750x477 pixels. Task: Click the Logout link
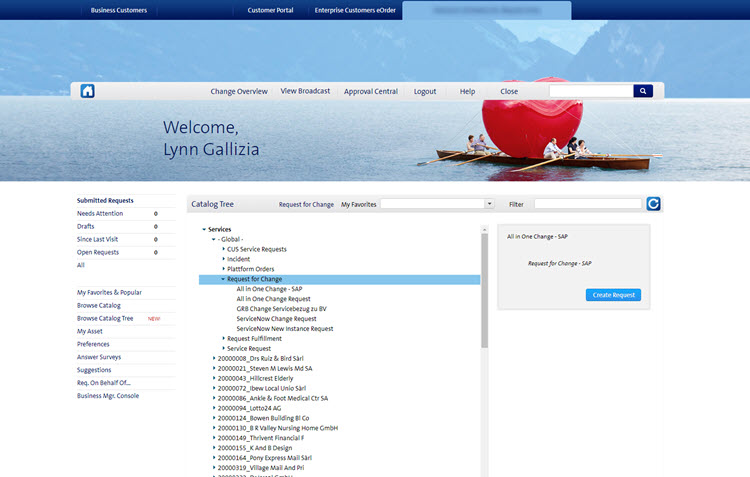(x=425, y=91)
